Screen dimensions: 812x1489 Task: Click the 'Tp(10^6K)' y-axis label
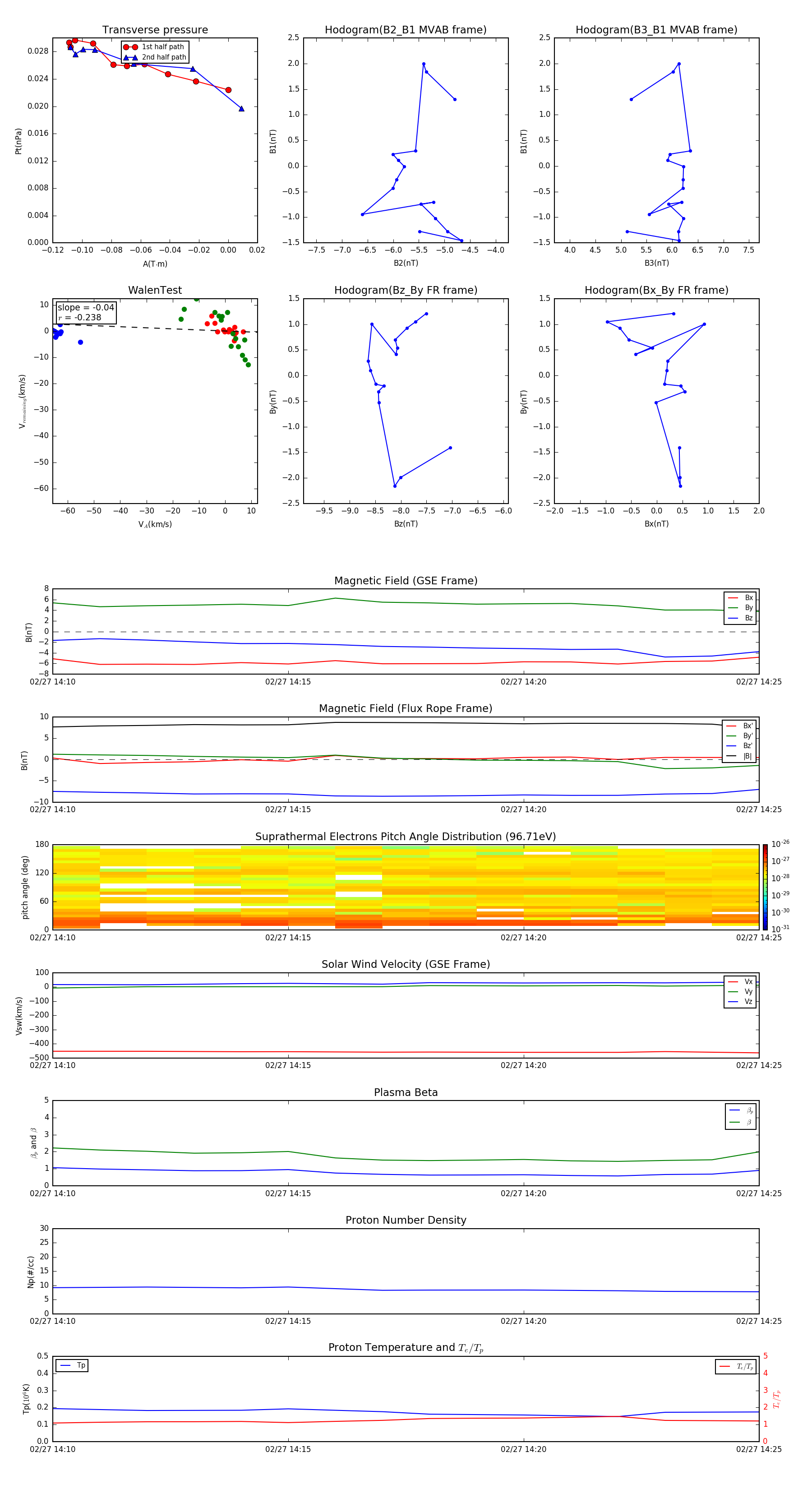point(26,1399)
